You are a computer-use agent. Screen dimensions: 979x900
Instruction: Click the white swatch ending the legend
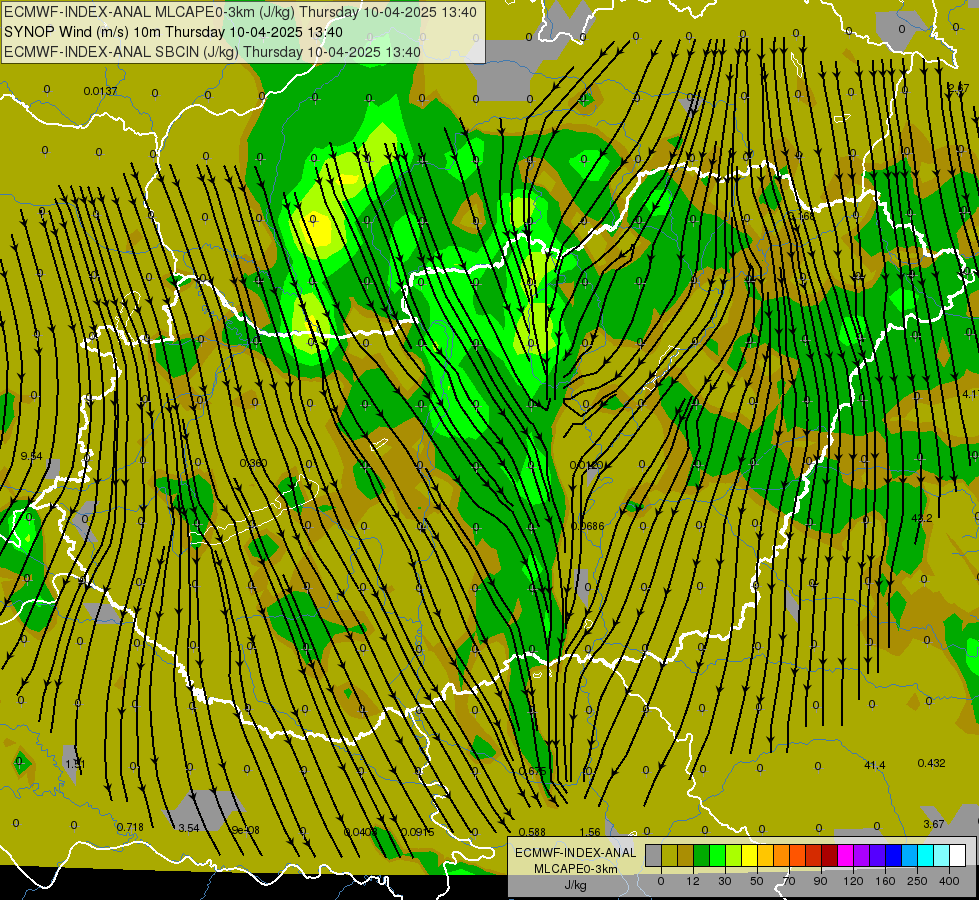click(x=958, y=855)
